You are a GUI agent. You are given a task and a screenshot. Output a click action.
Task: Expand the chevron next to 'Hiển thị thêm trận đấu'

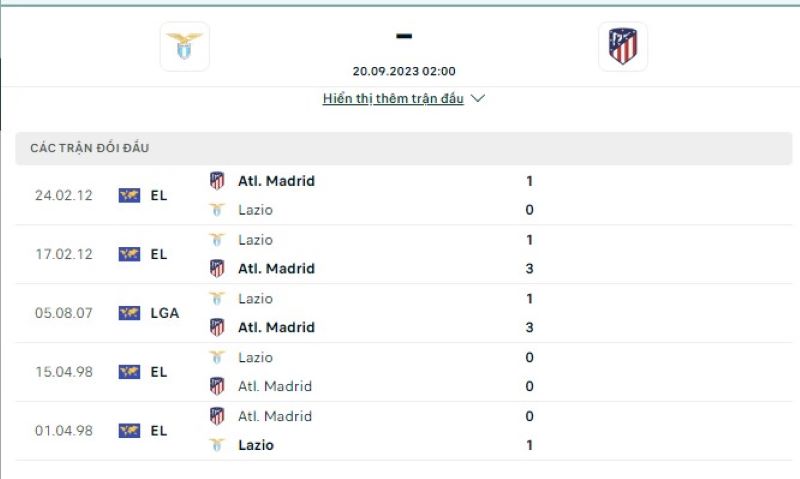click(478, 99)
